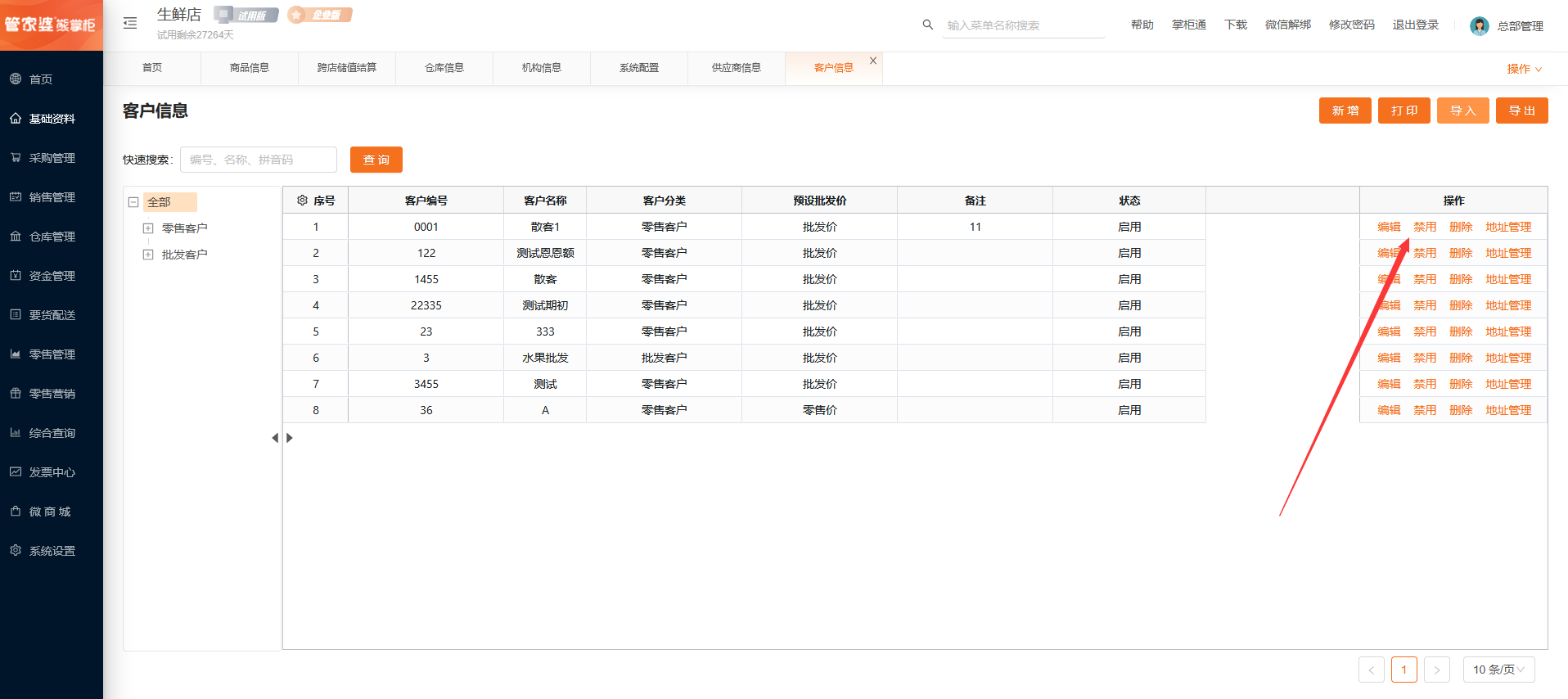
Task: Click 删除 for customer 散客1
Action: (x=1461, y=227)
